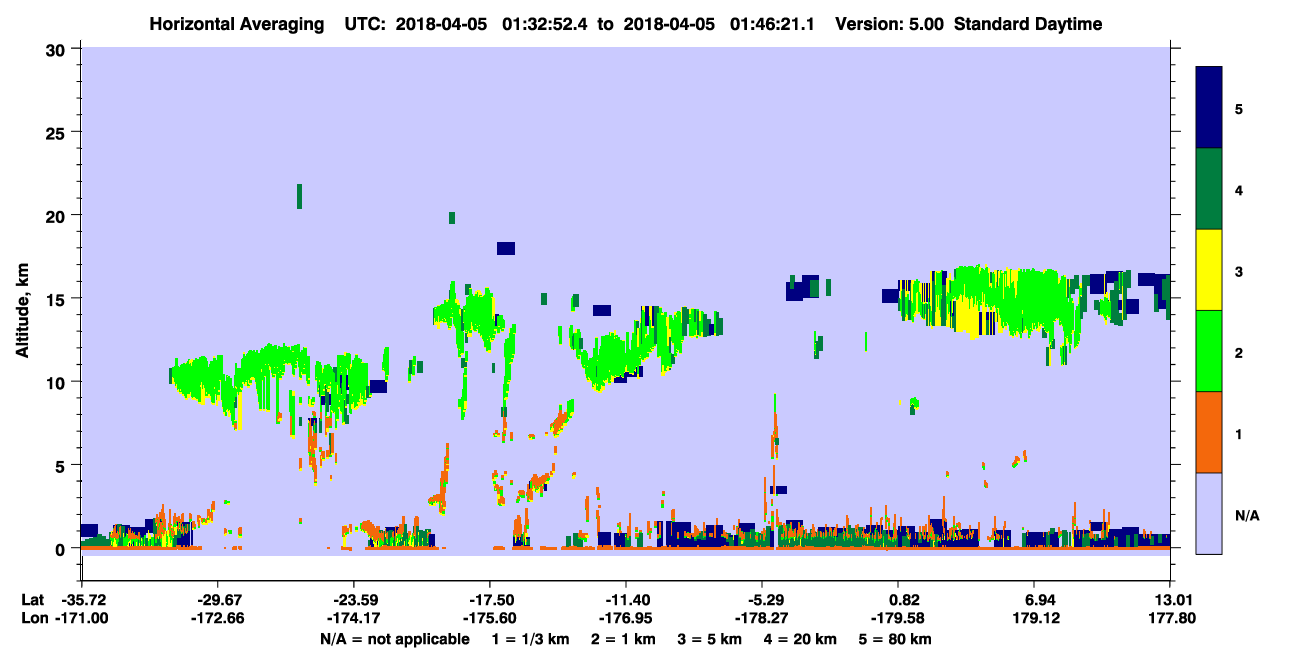The height and width of the screenshot is (667, 1300).
Task: Click the colorbar label 4
Action: 1239,189
